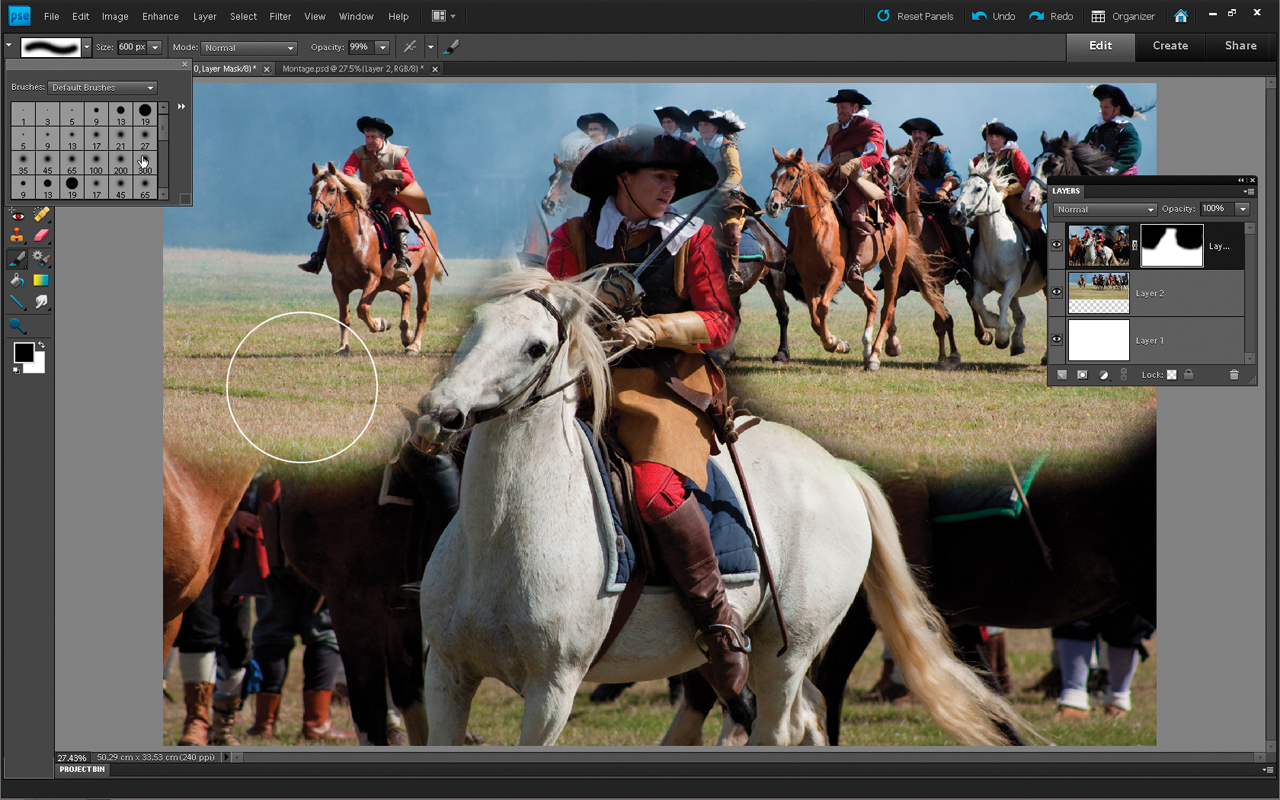
Task: Enable airbrush mode in options bar
Action: click(409, 47)
